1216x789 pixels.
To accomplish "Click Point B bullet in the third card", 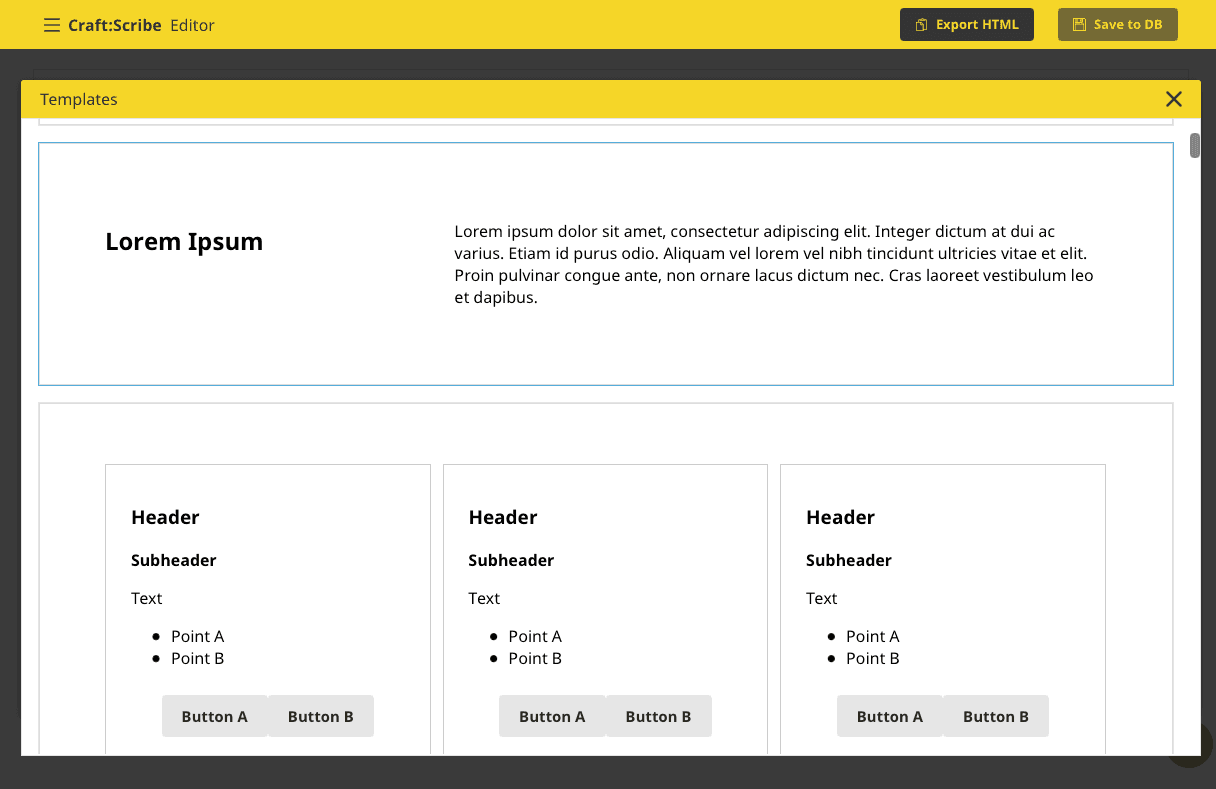I will click(872, 658).
